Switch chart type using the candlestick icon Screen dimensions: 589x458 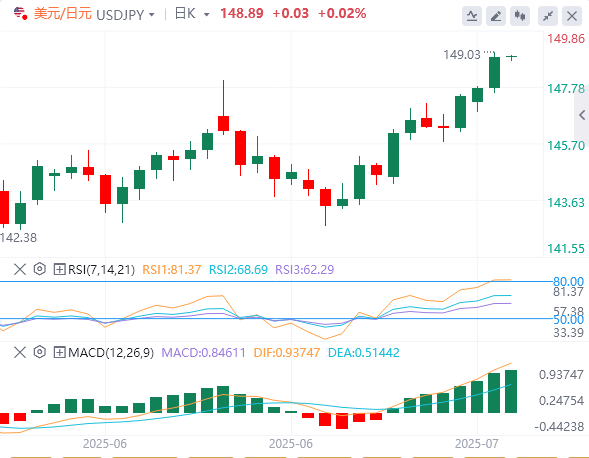[x=520, y=16]
